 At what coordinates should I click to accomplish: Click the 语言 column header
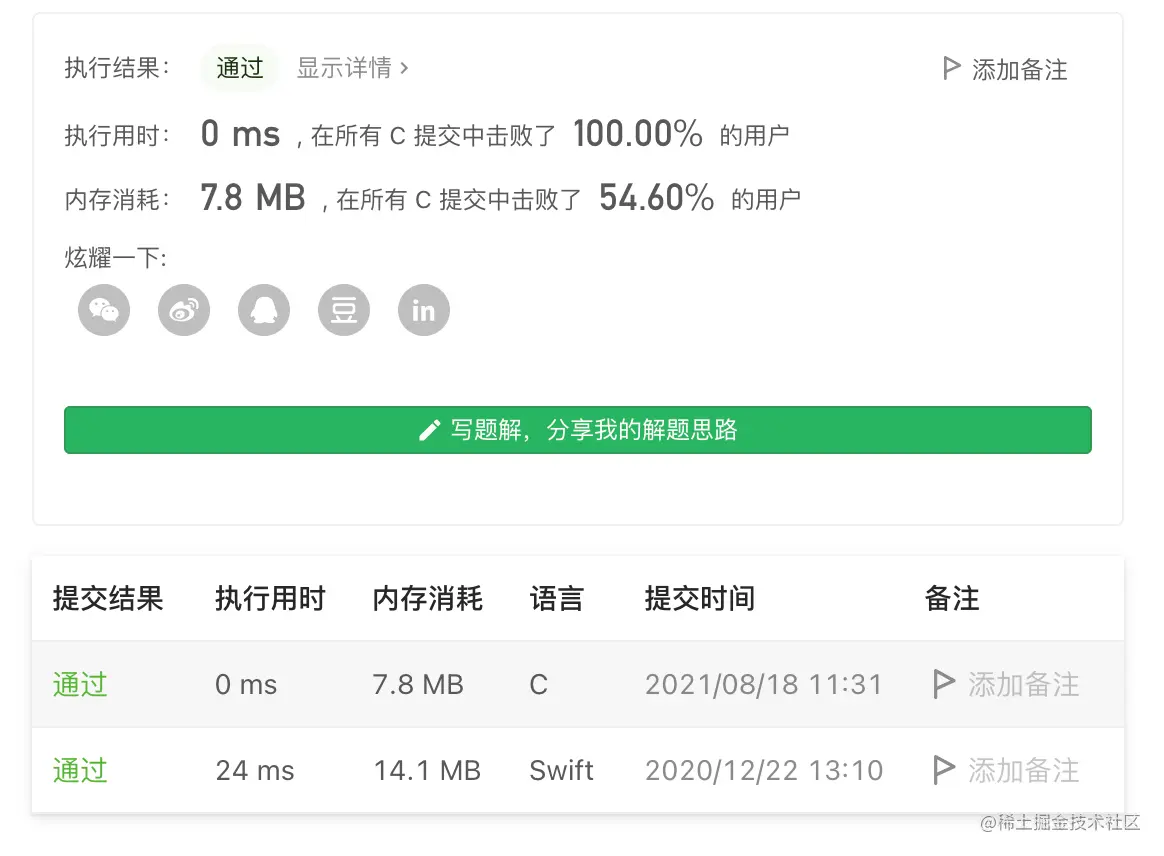556,599
